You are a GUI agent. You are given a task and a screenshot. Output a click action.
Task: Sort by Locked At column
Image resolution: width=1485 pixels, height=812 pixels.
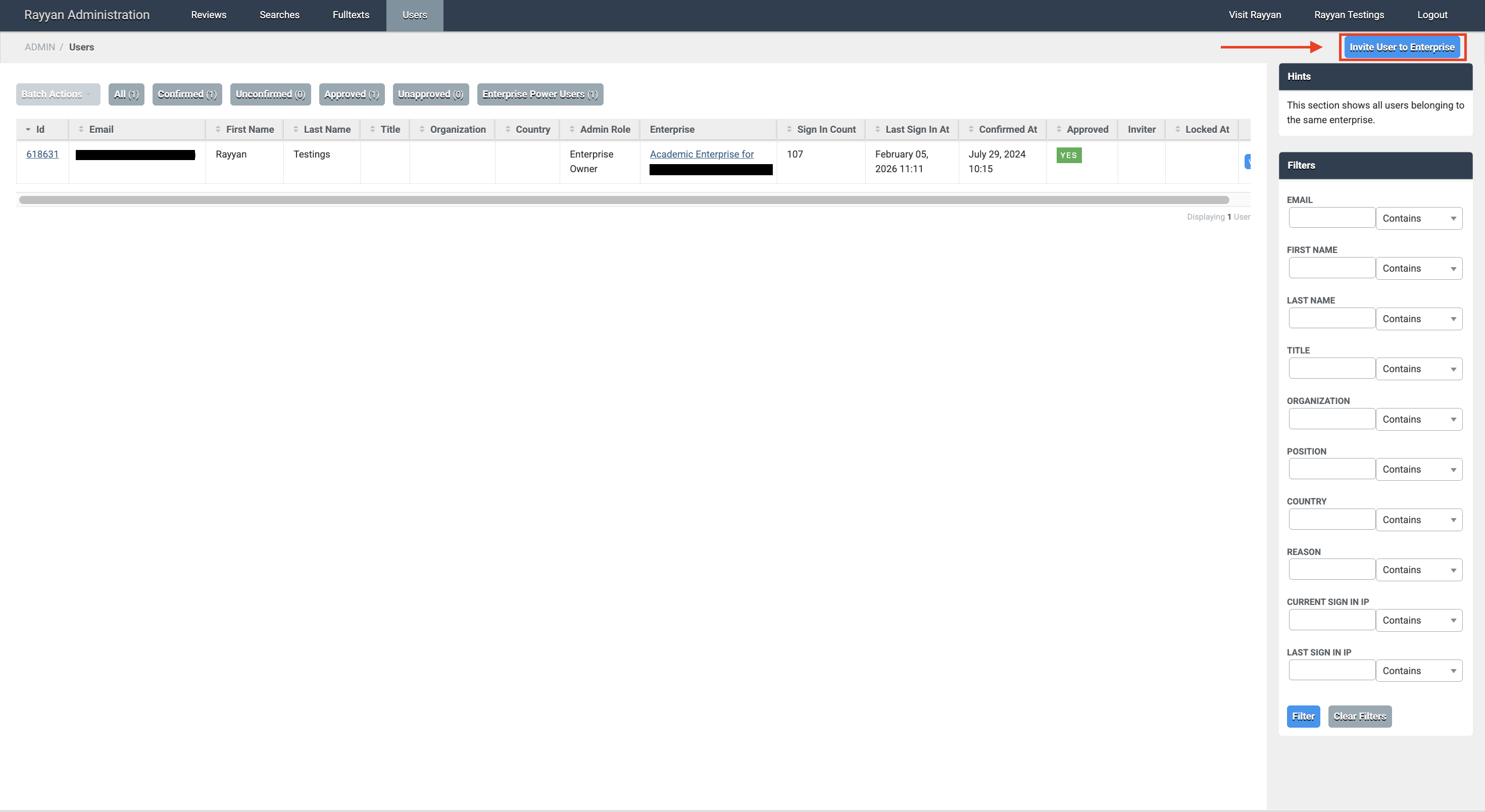[1207, 130]
